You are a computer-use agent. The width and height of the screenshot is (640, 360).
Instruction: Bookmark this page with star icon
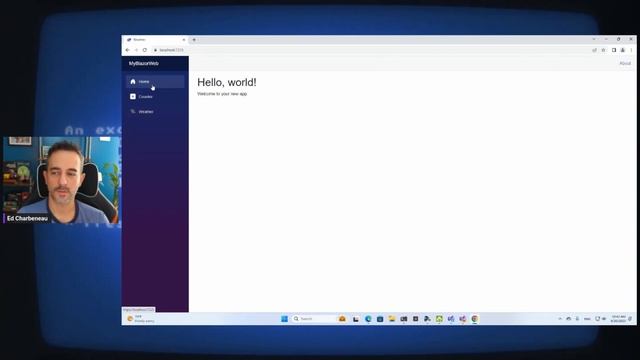603,50
